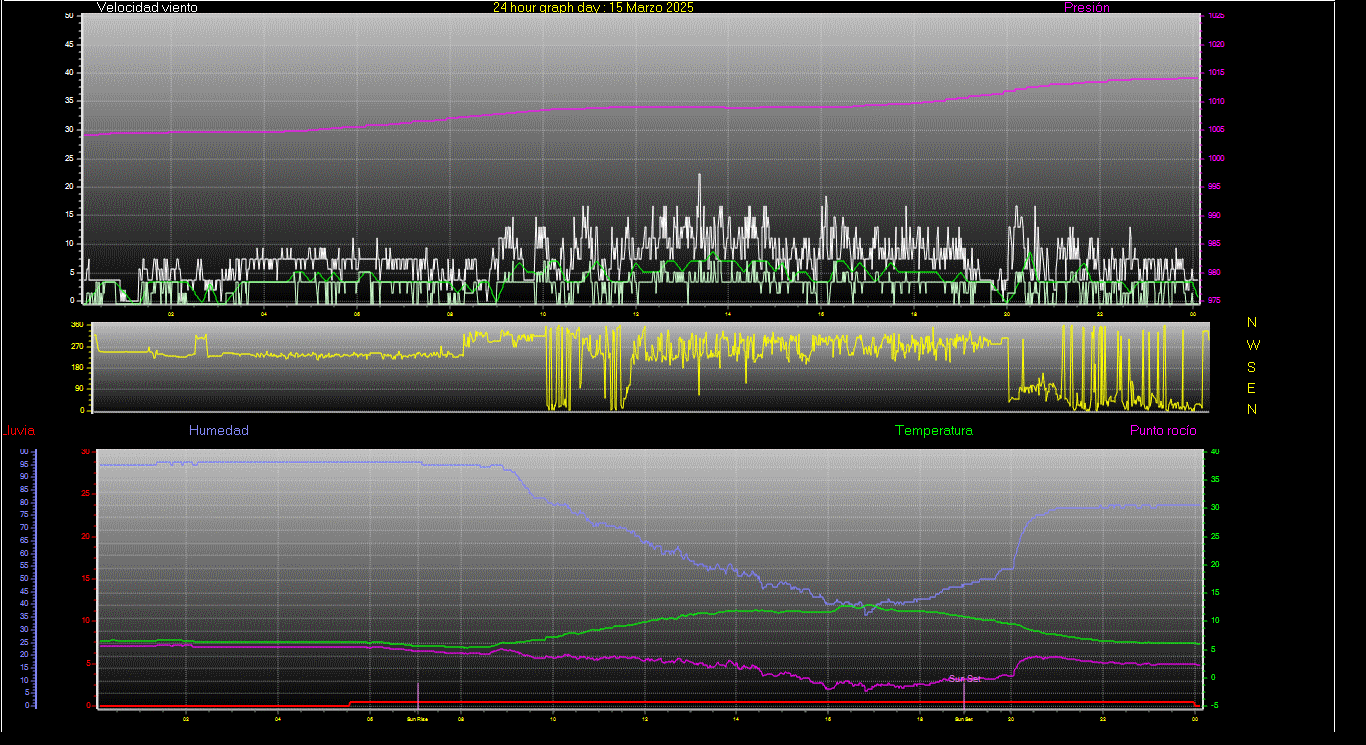Click the 'S' wind direction letter

click(1252, 366)
